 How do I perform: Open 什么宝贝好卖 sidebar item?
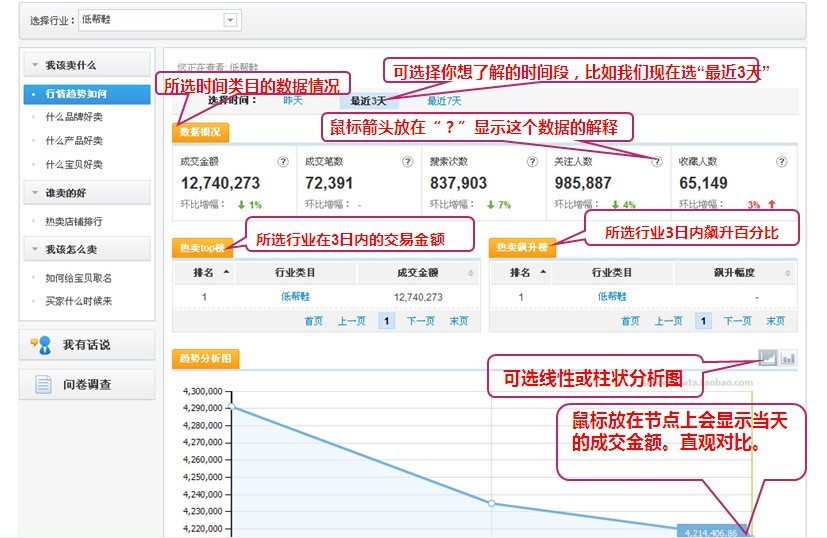point(74,165)
